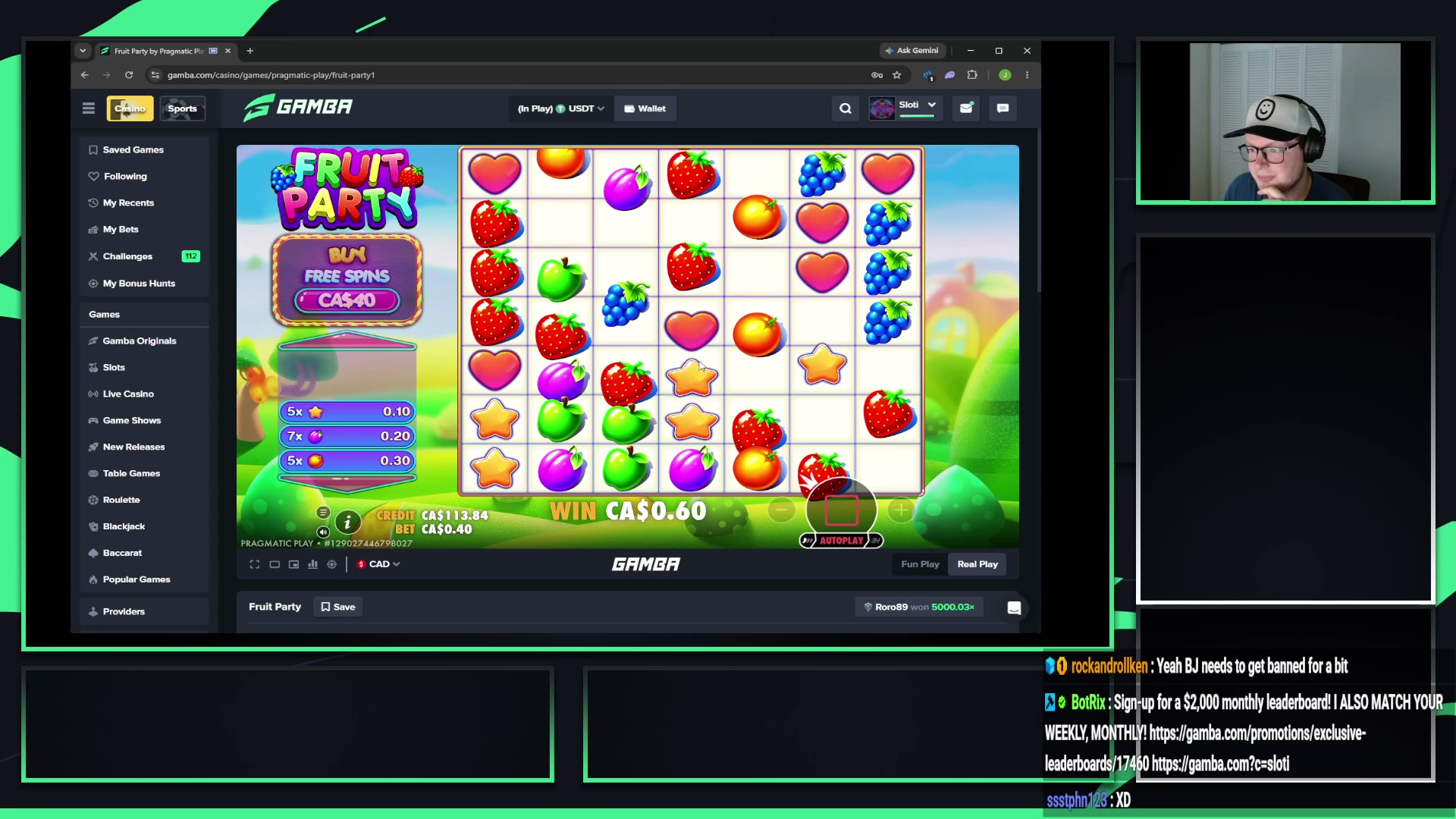Go to Blackjack category
Screen dimensions: 1456x819
[x=144, y=527]
